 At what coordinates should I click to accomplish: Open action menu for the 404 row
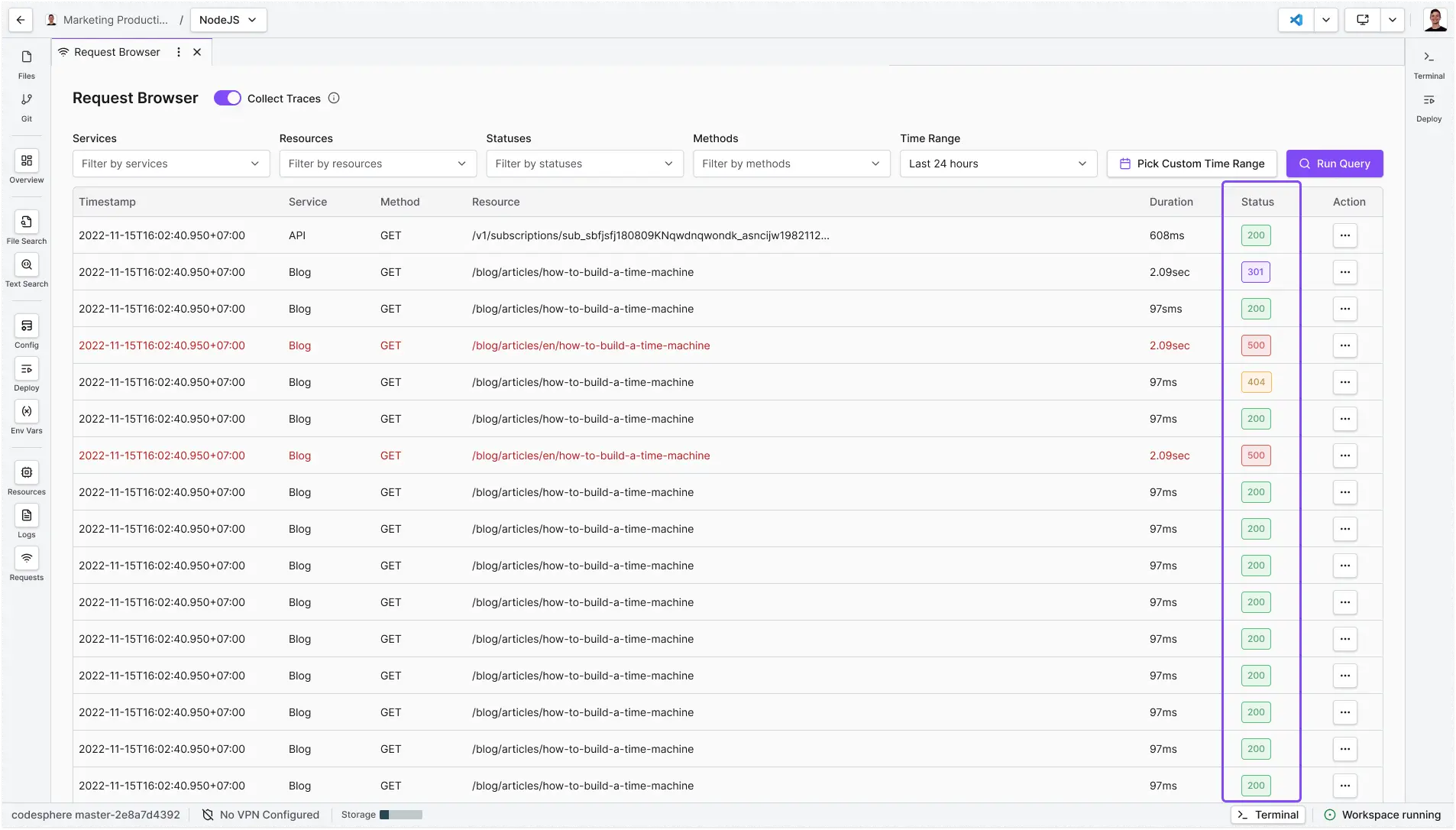coord(1345,382)
